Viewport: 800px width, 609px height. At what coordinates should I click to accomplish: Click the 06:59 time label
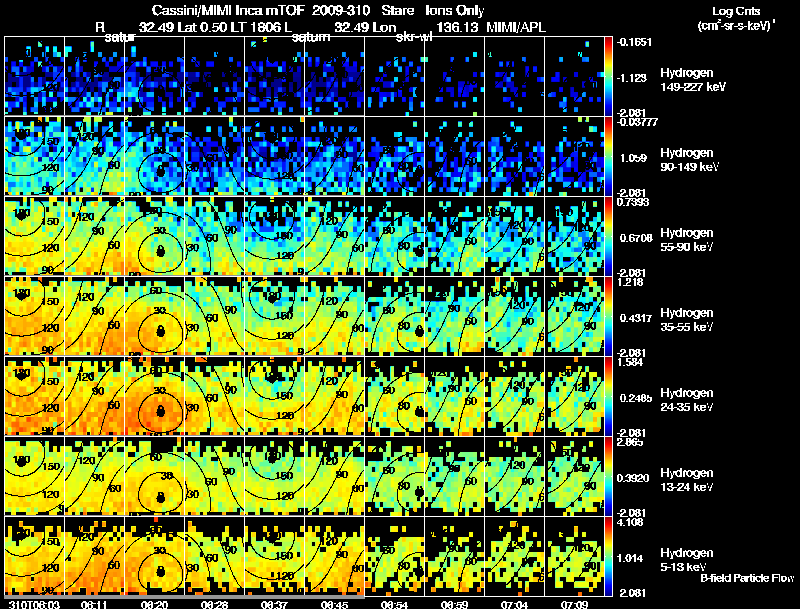454,604
